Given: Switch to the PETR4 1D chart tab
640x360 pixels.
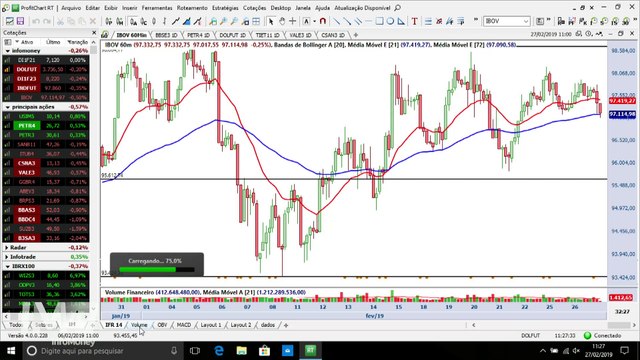Looking at the screenshot, I should 198,35.
